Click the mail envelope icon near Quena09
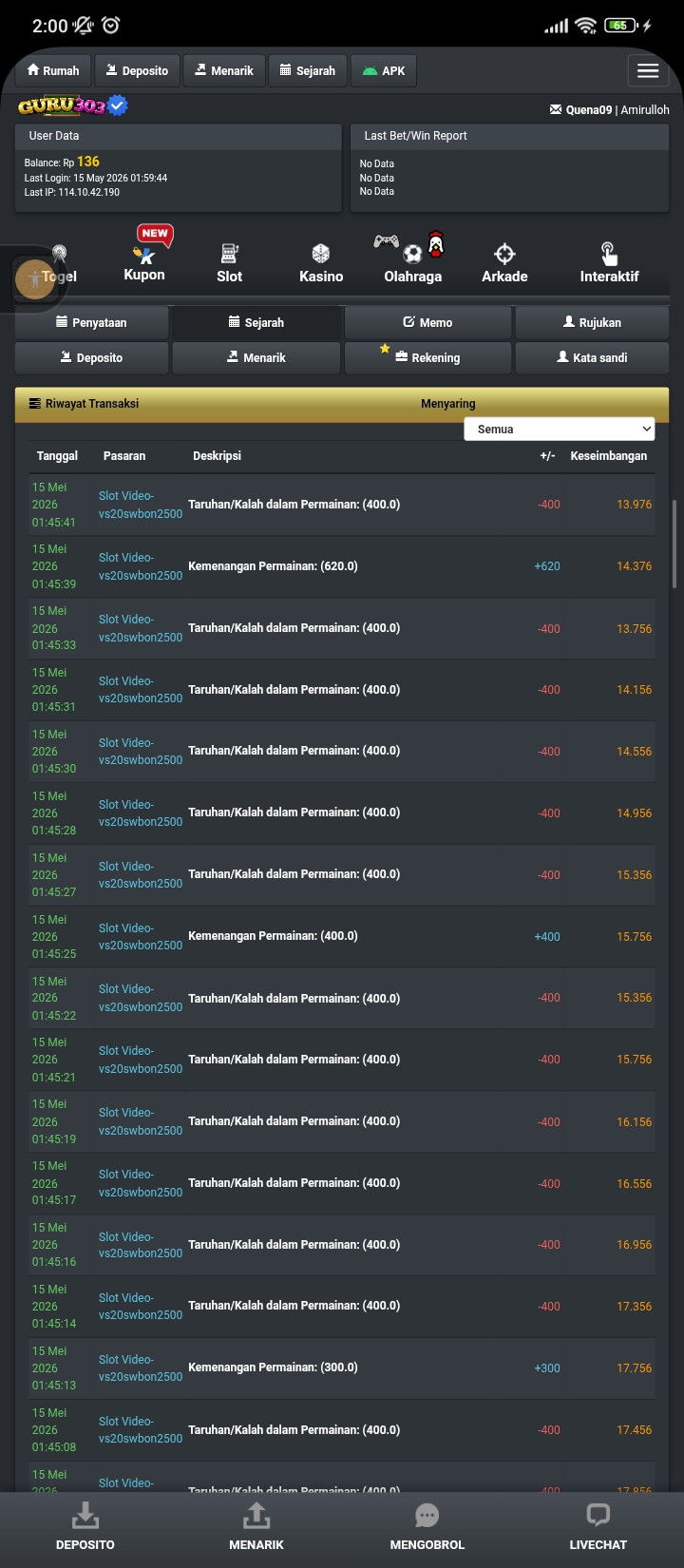This screenshot has height=1568, width=684. click(556, 110)
